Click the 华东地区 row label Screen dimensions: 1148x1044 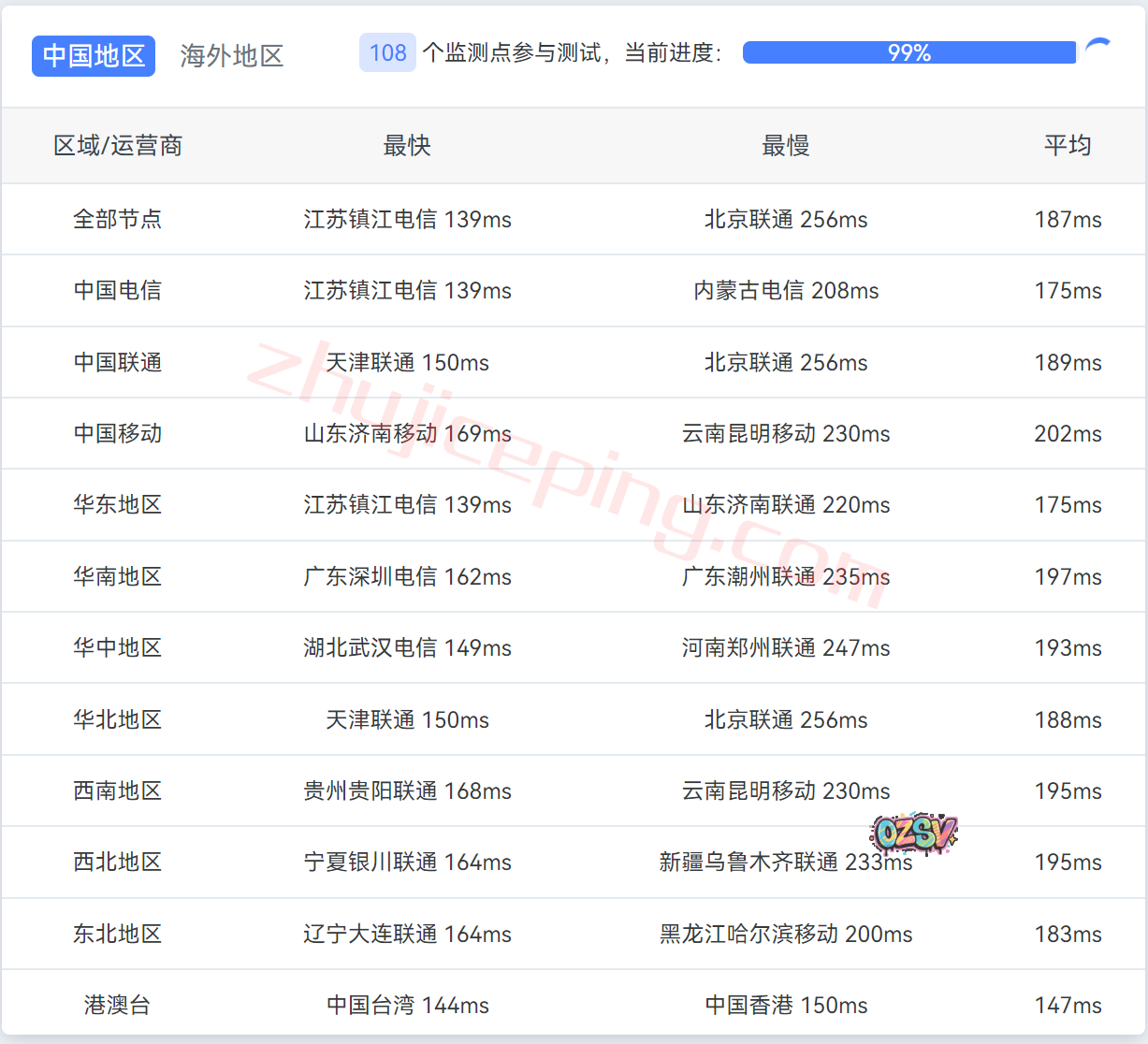[x=118, y=505]
